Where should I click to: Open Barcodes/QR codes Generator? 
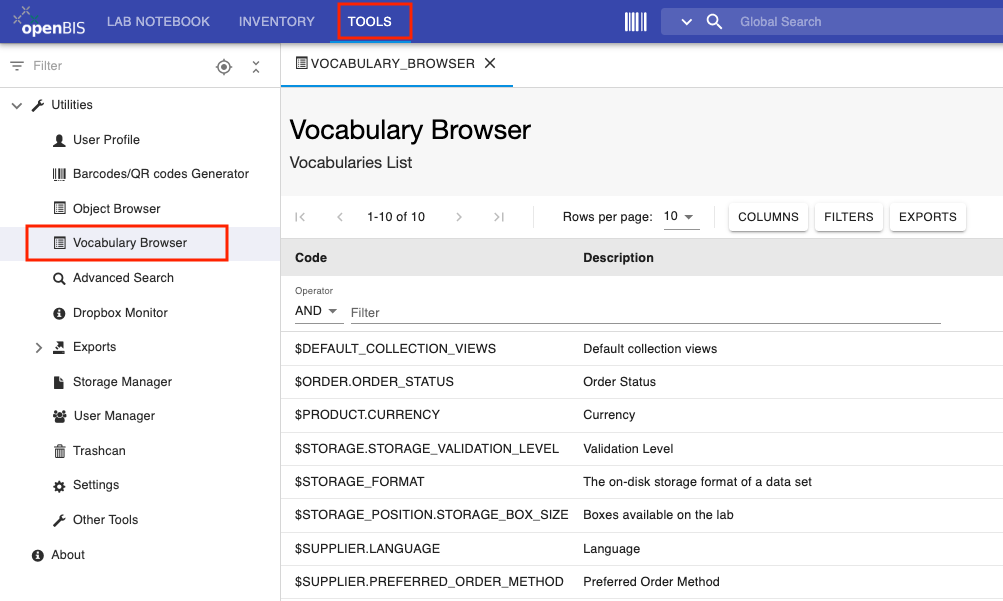click(x=161, y=174)
